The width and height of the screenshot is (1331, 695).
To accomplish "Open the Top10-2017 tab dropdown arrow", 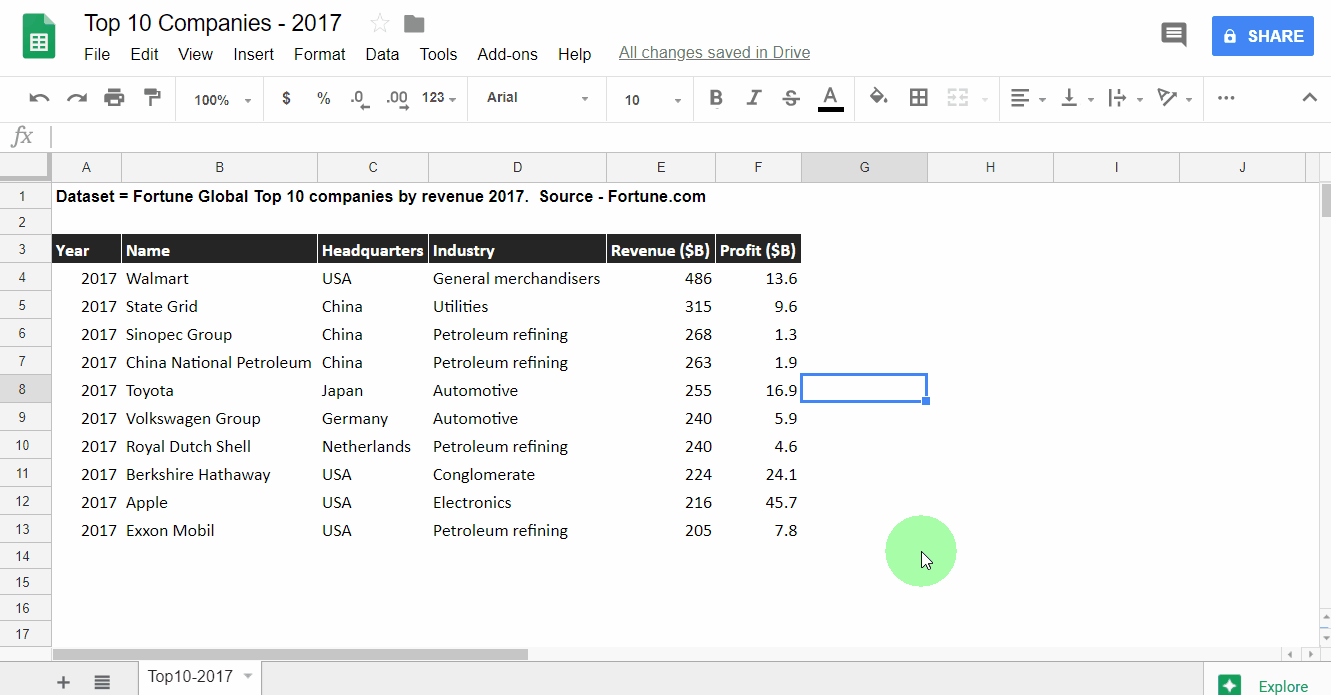I will coord(247,677).
